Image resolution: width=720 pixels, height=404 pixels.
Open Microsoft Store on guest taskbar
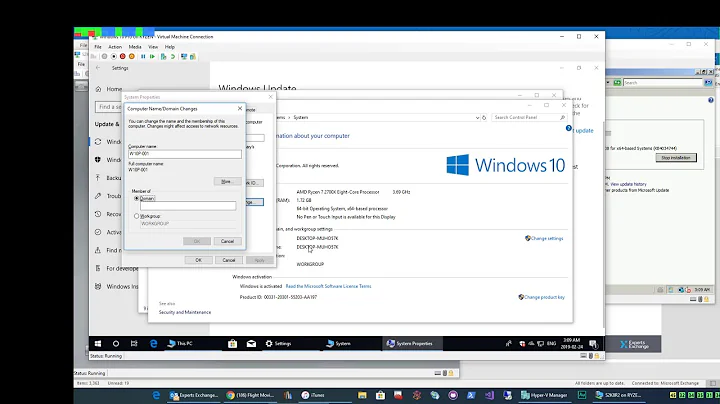click(232, 343)
